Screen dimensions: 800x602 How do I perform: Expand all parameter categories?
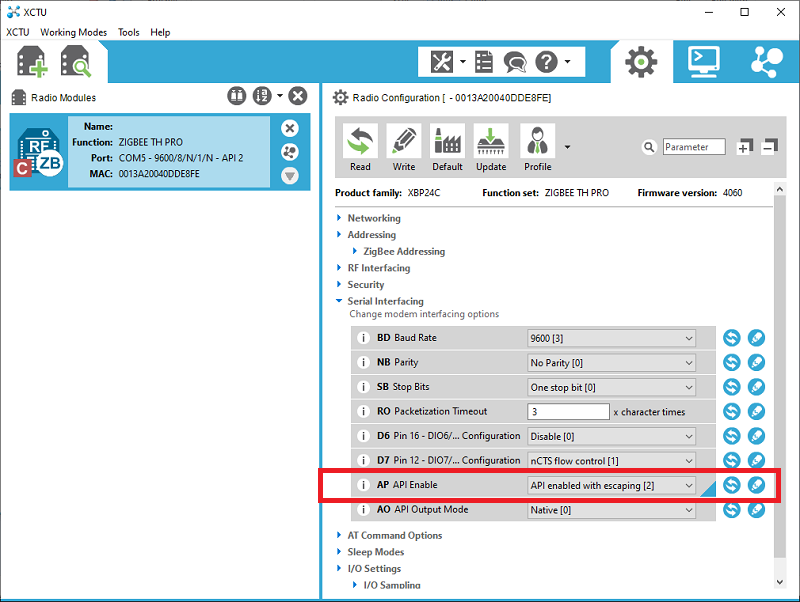(745, 146)
